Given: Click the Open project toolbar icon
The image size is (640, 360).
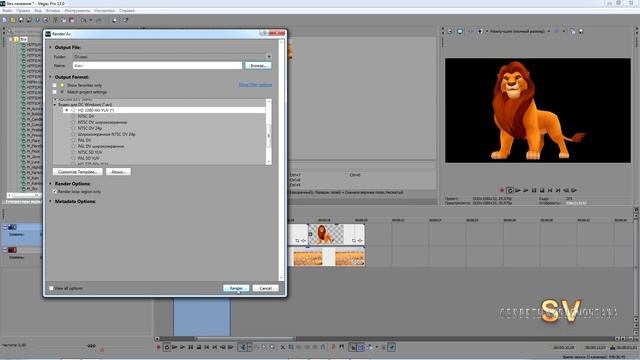Looking at the screenshot, I should pyautogui.click(x=13, y=20).
